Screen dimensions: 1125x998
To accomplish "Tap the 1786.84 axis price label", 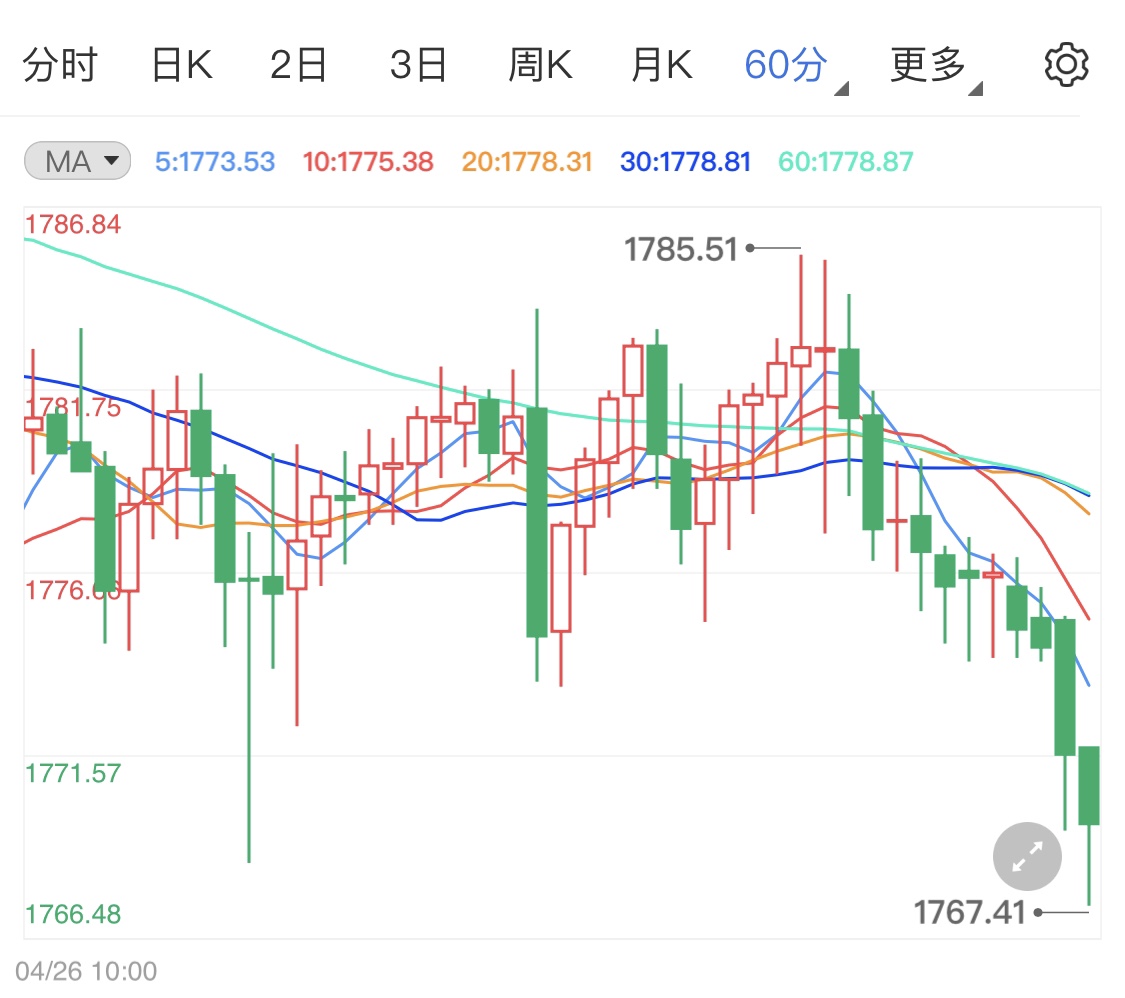I will (x=73, y=225).
